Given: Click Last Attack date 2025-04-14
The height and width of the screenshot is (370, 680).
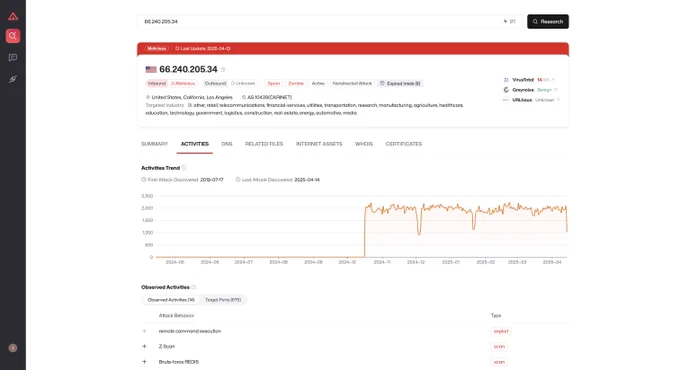Looking at the screenshot, I should point(307,180).
